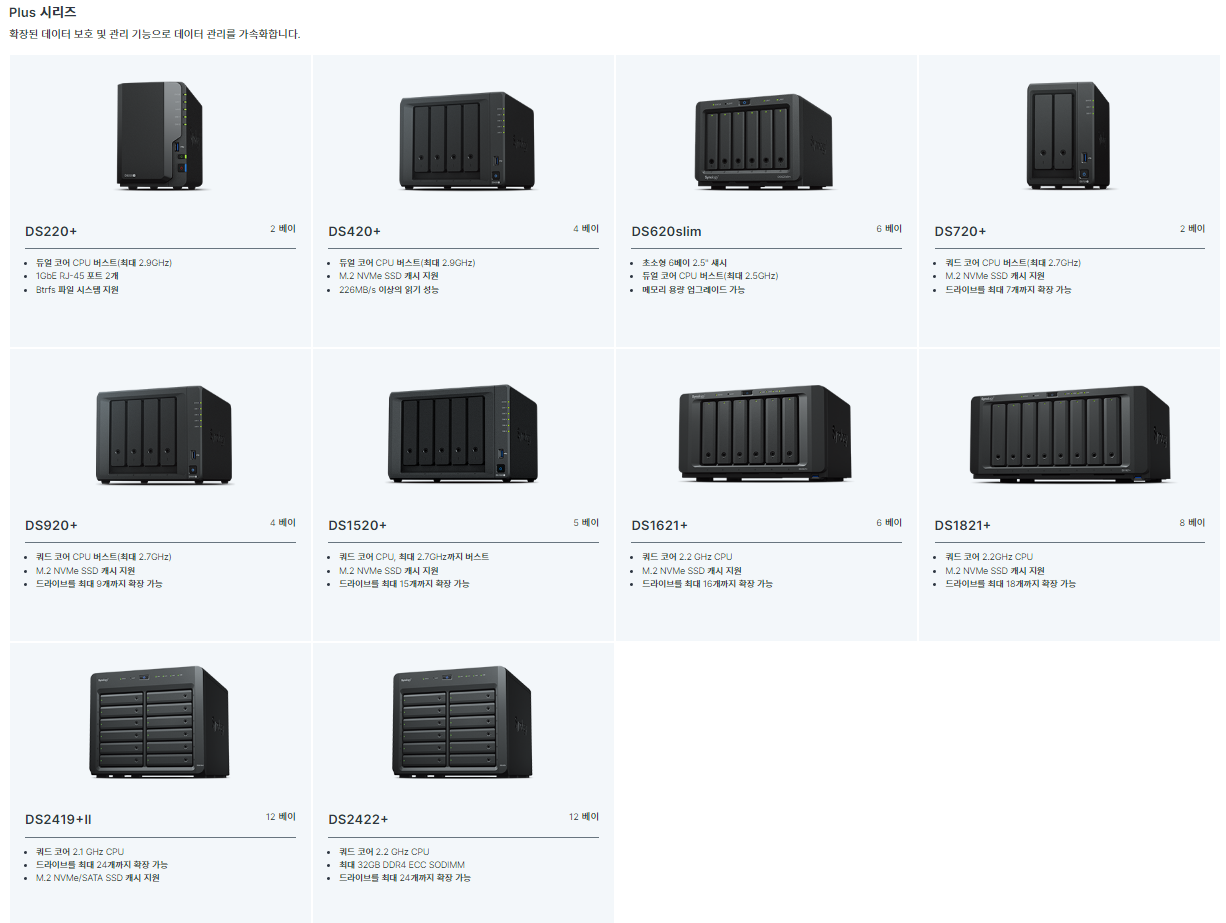Click '8 베이' label on DS1821+ card
The width and height of the screenshot is (1226, 923).
point(1192,523)
